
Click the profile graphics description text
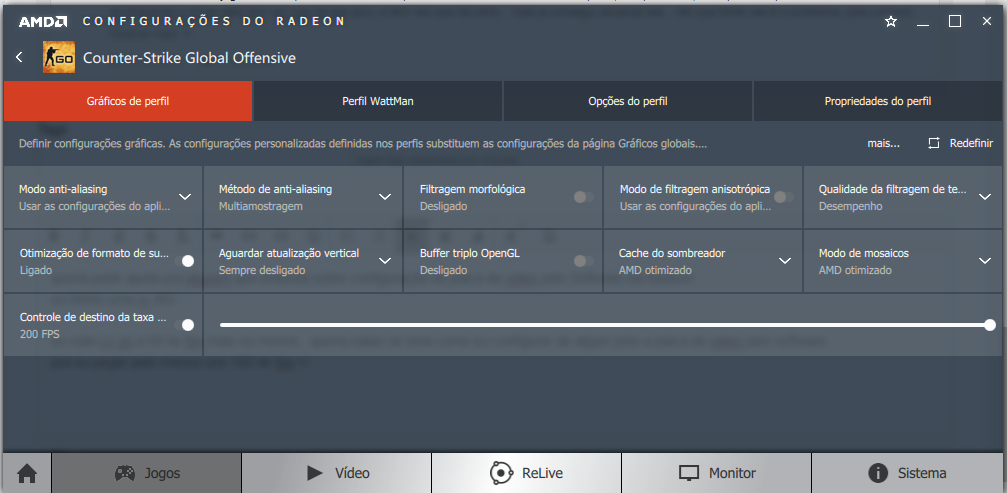click(363, 144)
